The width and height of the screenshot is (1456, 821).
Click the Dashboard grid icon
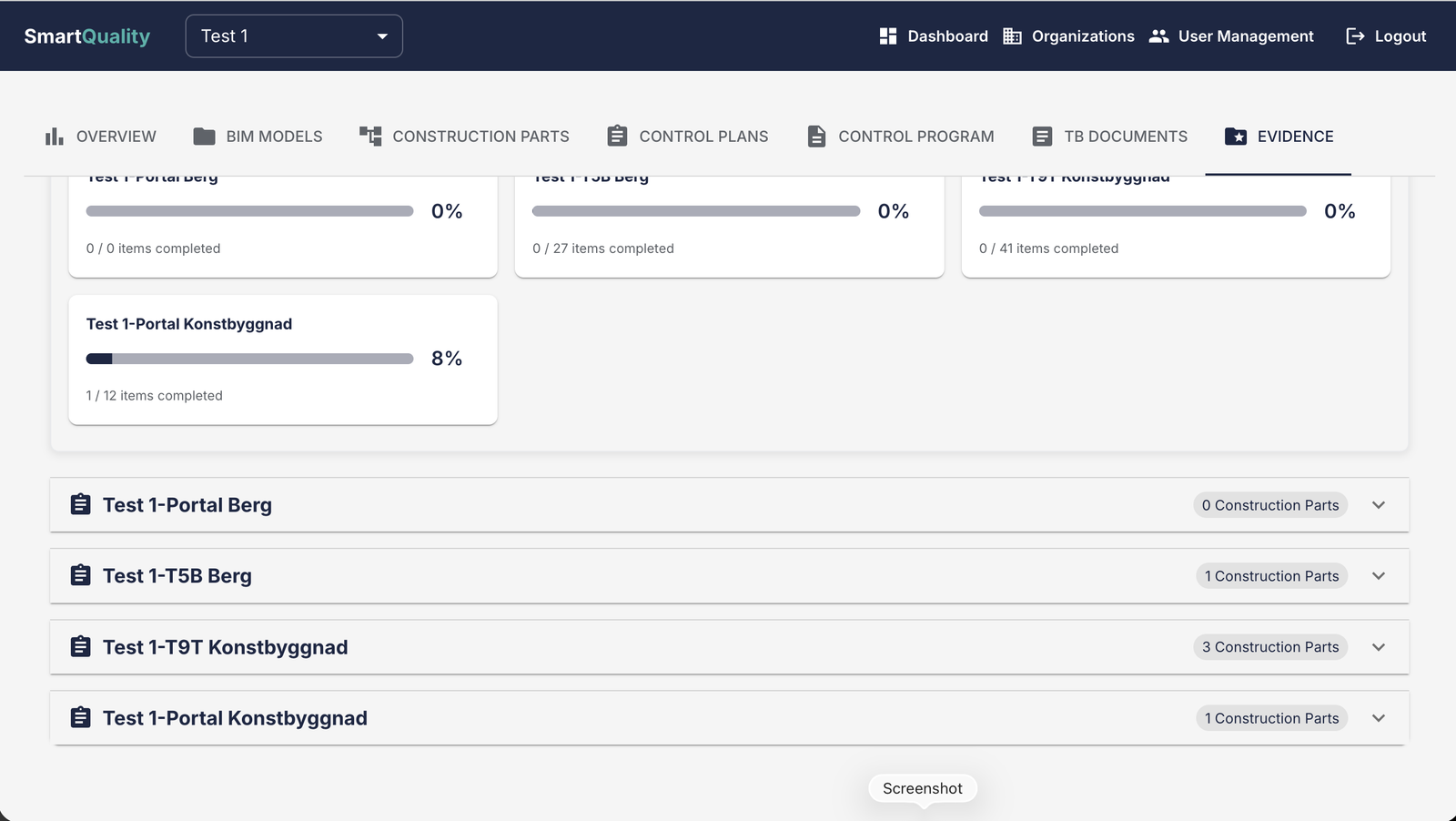[888, 36]
